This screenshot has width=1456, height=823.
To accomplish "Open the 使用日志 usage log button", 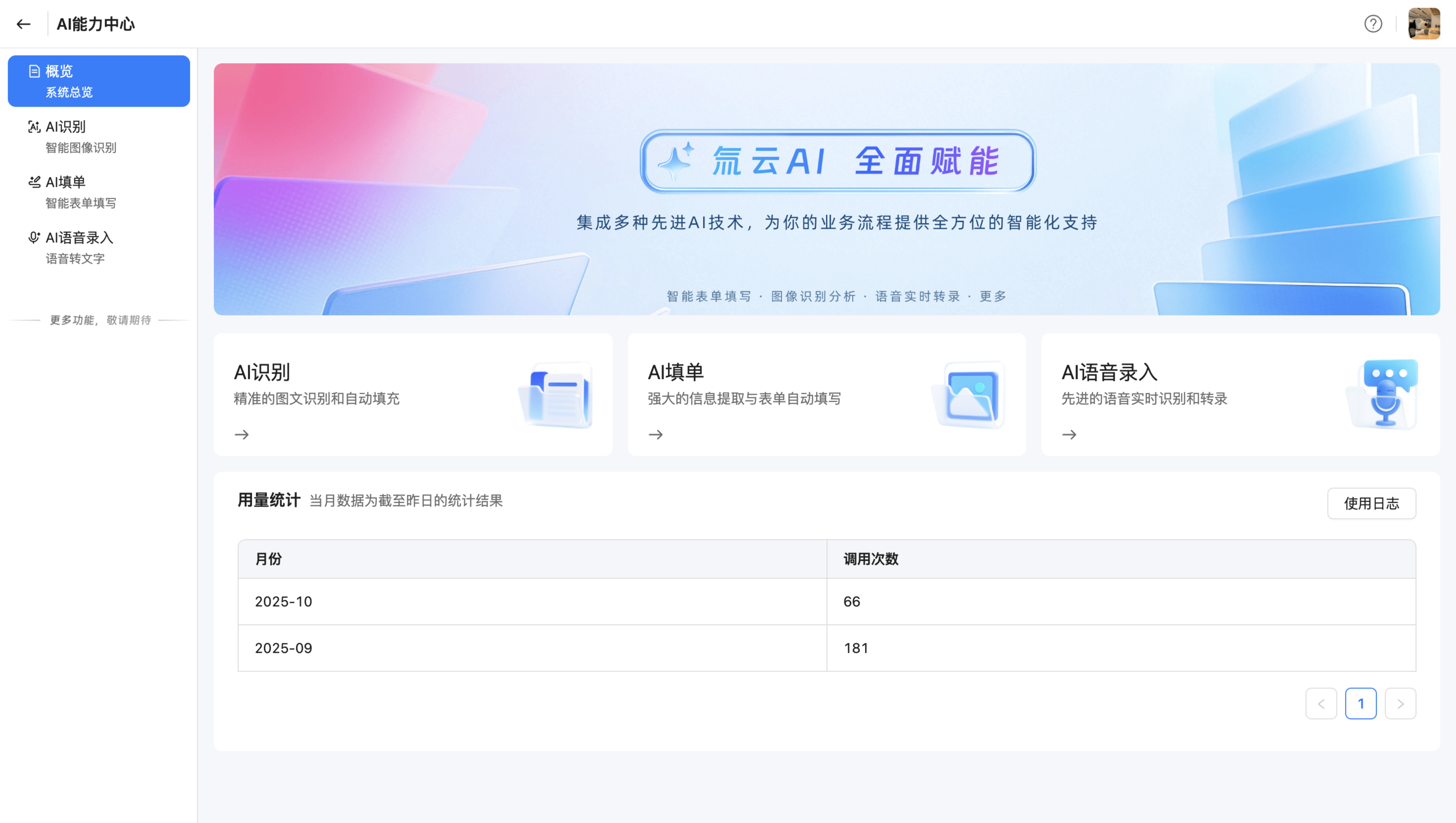I will coord(1371,503).
